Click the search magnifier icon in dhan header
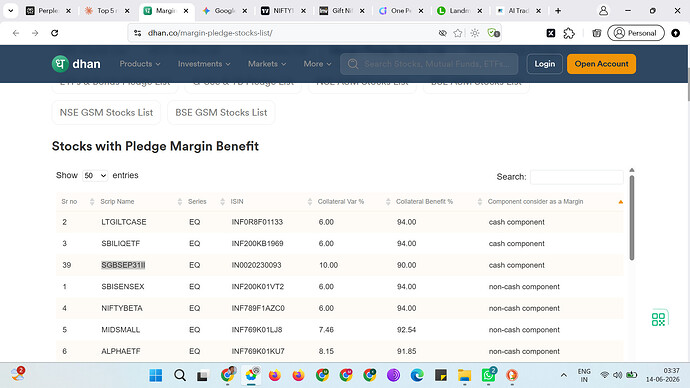This screenshot has width=690, height=388. pos(353,64)
